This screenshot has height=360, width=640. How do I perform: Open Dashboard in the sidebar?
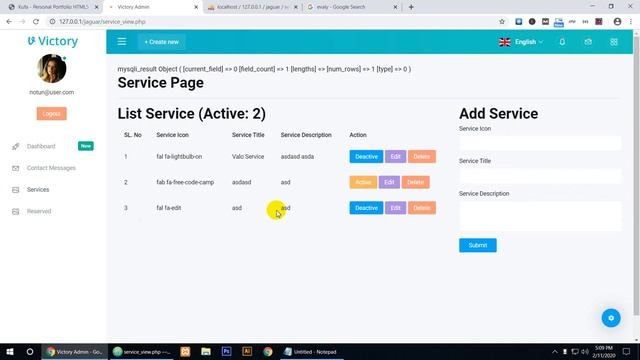pyautogui.click(x=41, y=146)
